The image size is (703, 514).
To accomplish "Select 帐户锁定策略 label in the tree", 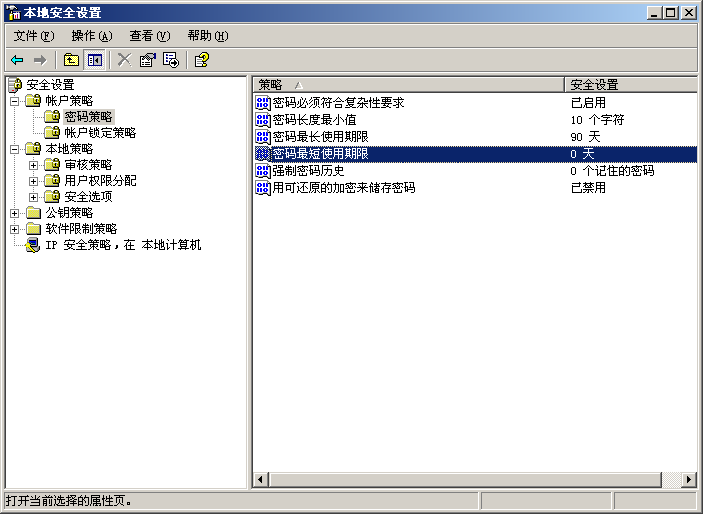I will point(100,133).
